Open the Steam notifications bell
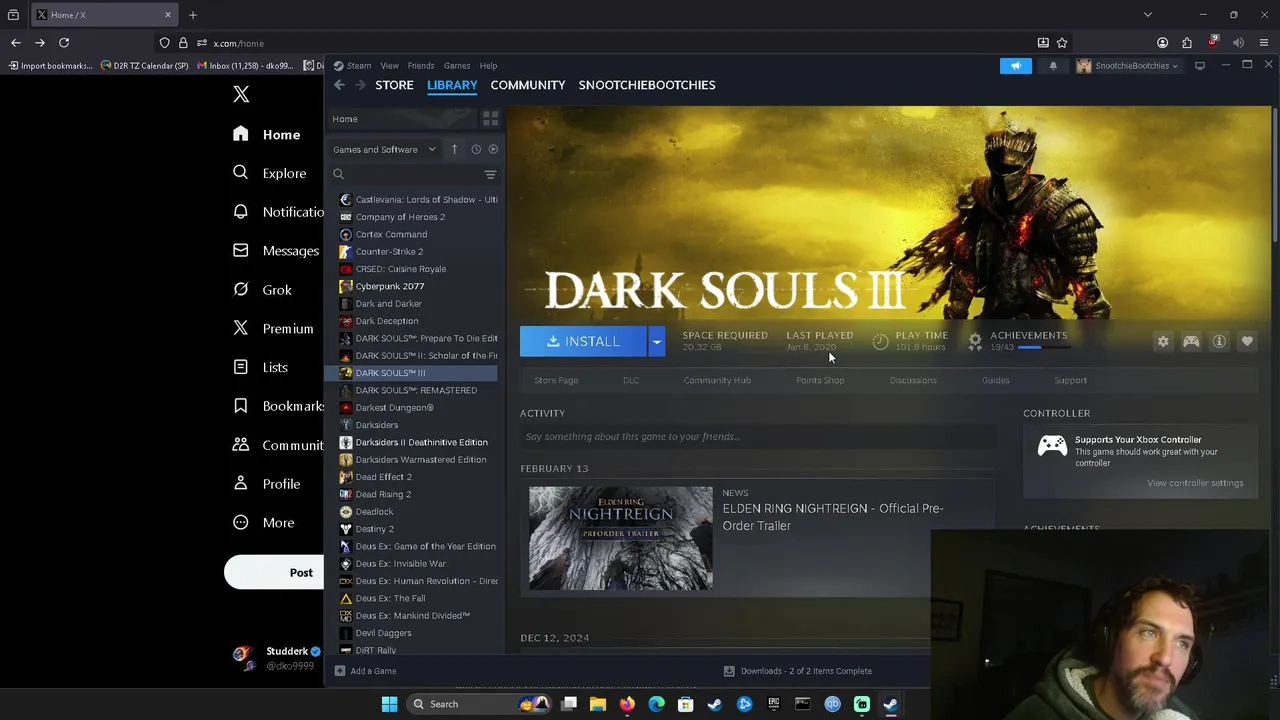 point(1053,66)
